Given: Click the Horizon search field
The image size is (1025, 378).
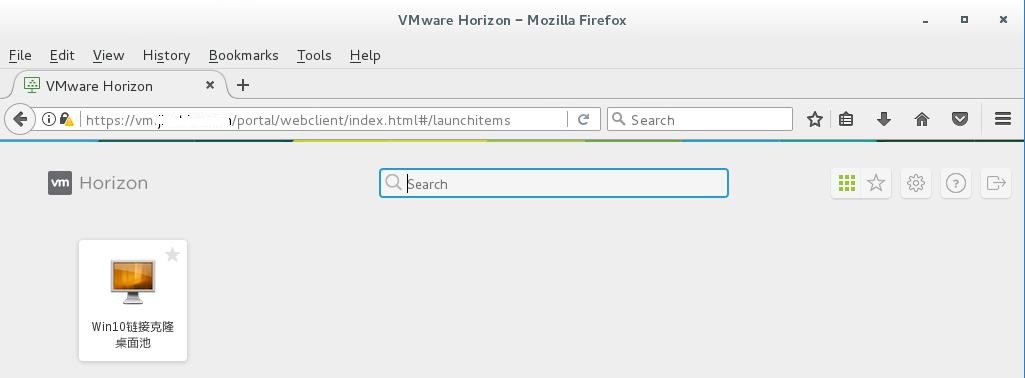Looking at the screenshot, I should tap(554, 183).
